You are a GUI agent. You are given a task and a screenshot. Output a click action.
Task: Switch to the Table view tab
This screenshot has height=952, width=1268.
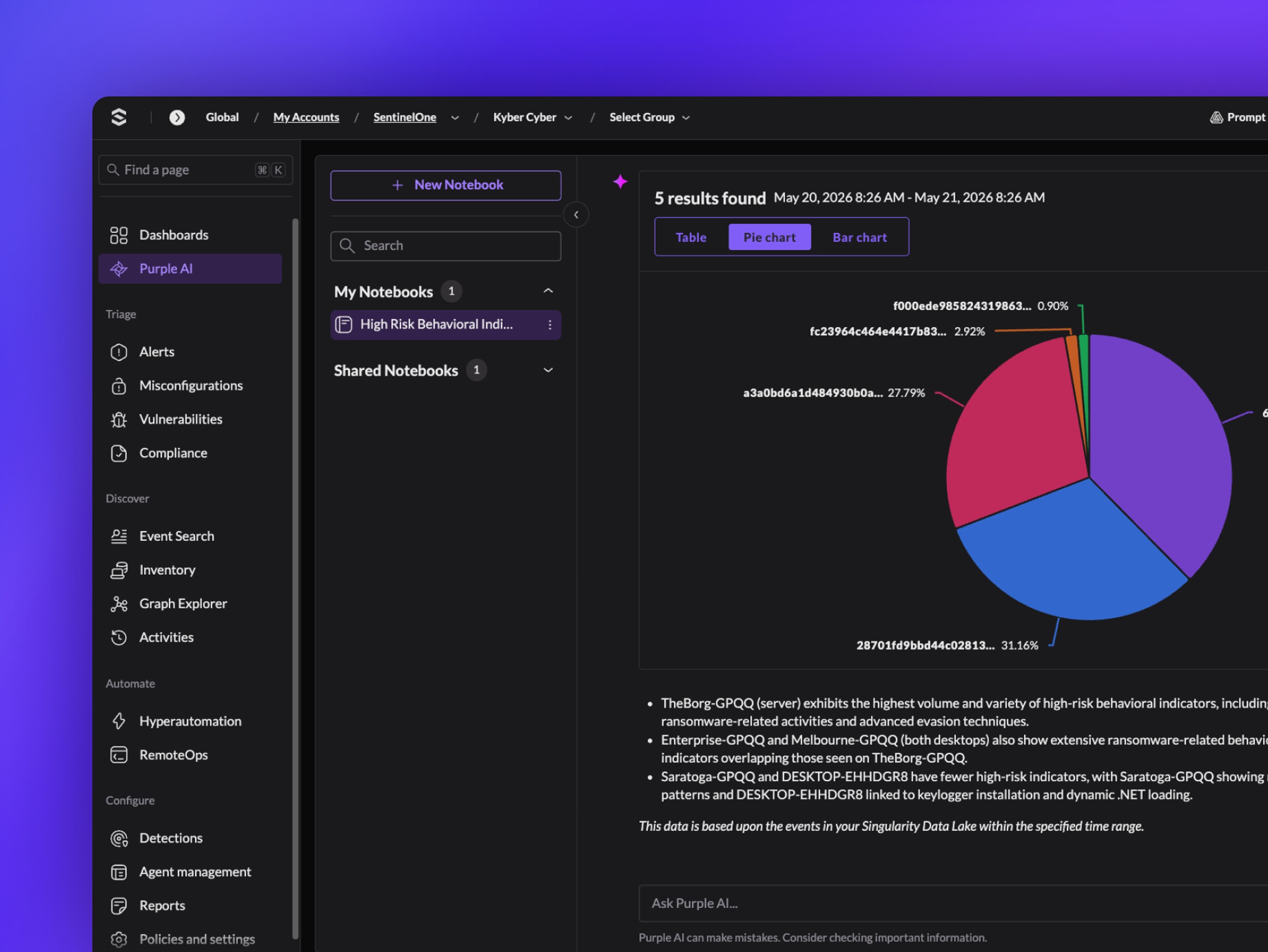[691, 237]
